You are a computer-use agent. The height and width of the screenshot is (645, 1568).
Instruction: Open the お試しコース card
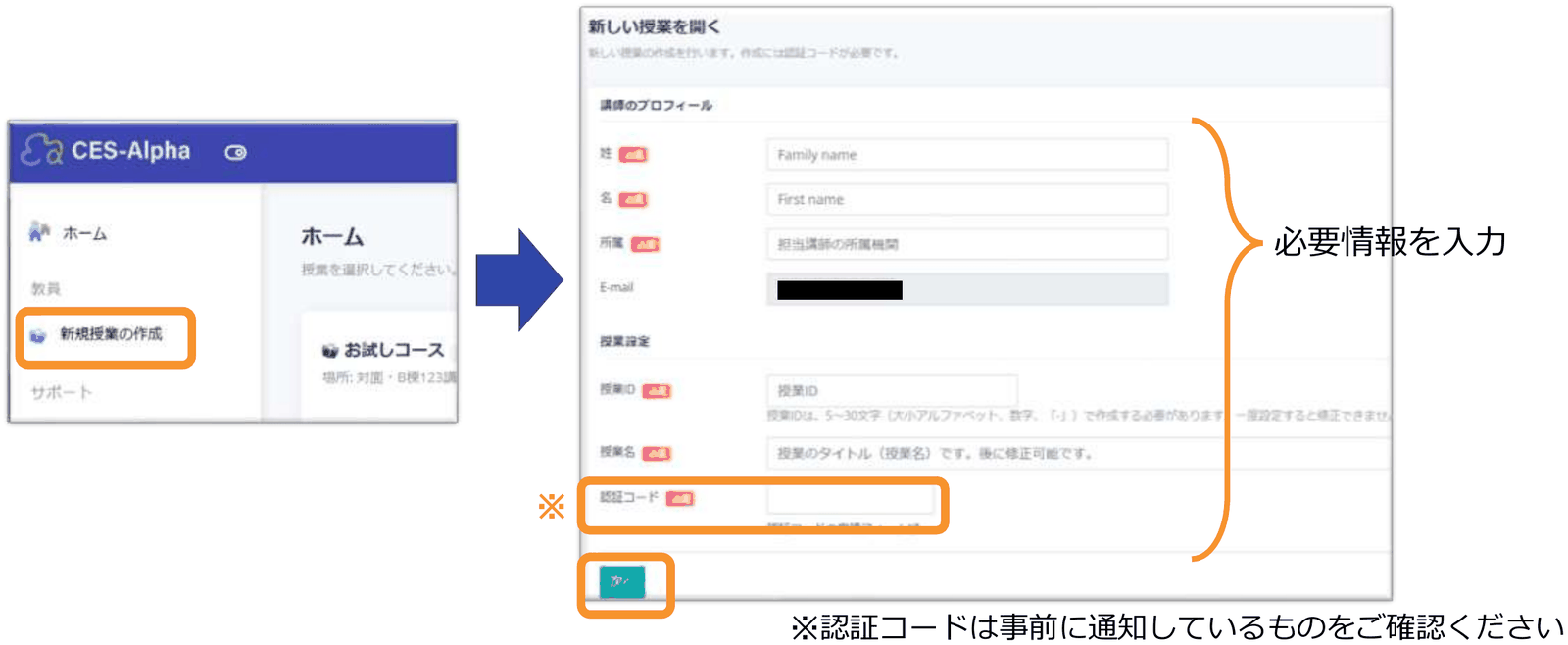click(384, 350)
